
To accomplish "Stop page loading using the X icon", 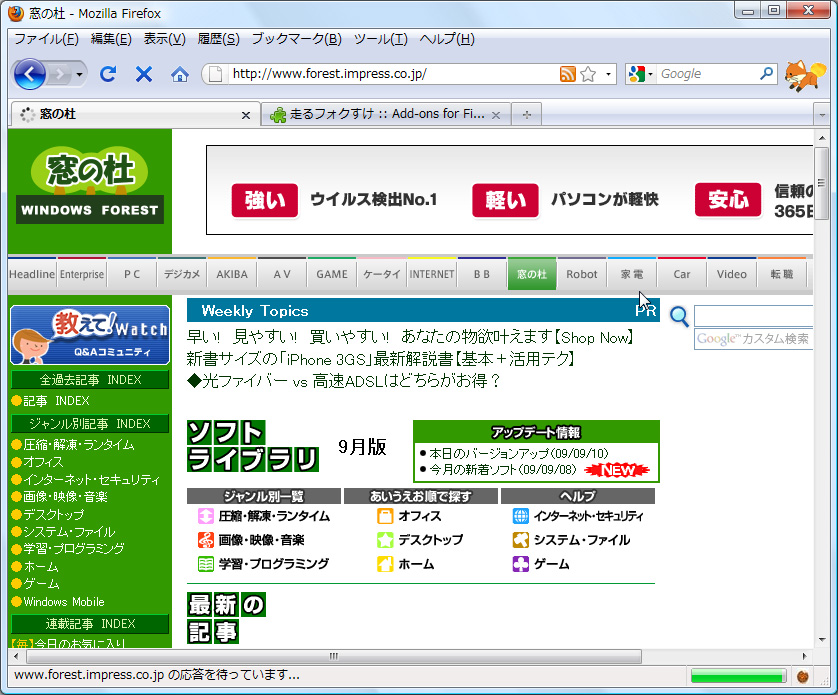I will pyautogui.click(x=143, y=74).
